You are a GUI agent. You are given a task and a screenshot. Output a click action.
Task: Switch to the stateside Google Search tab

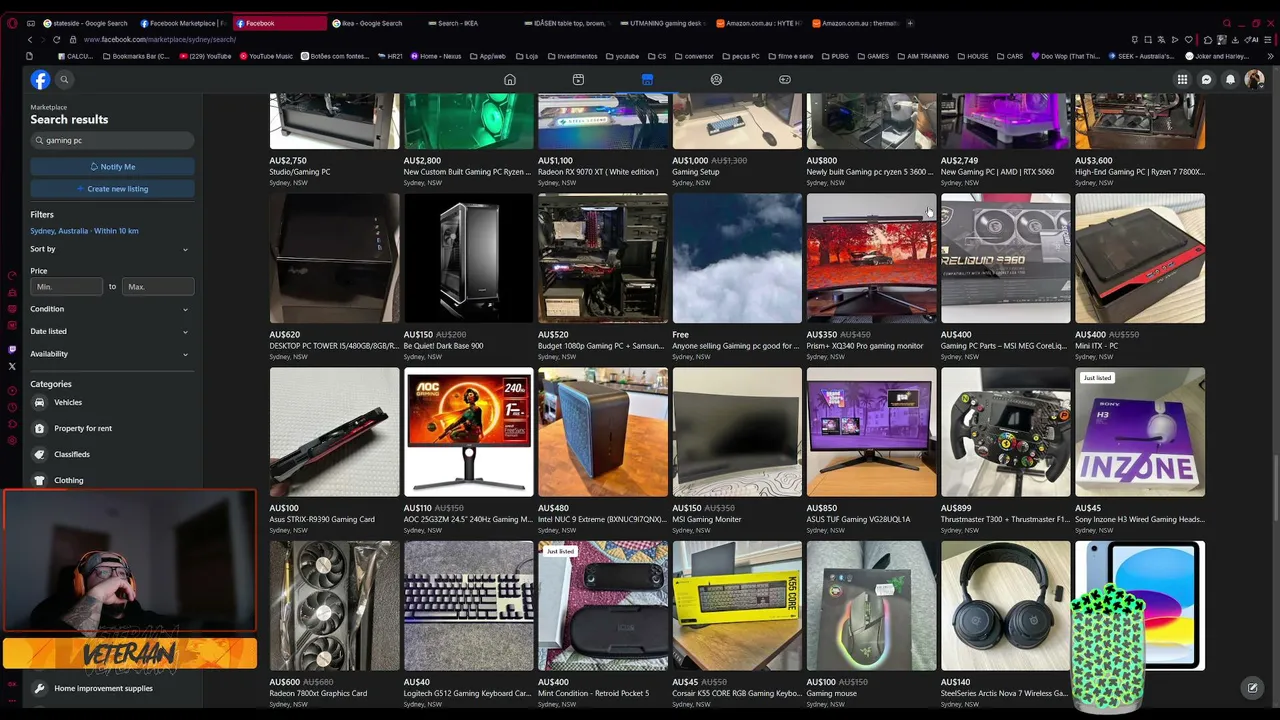(85, 23)
